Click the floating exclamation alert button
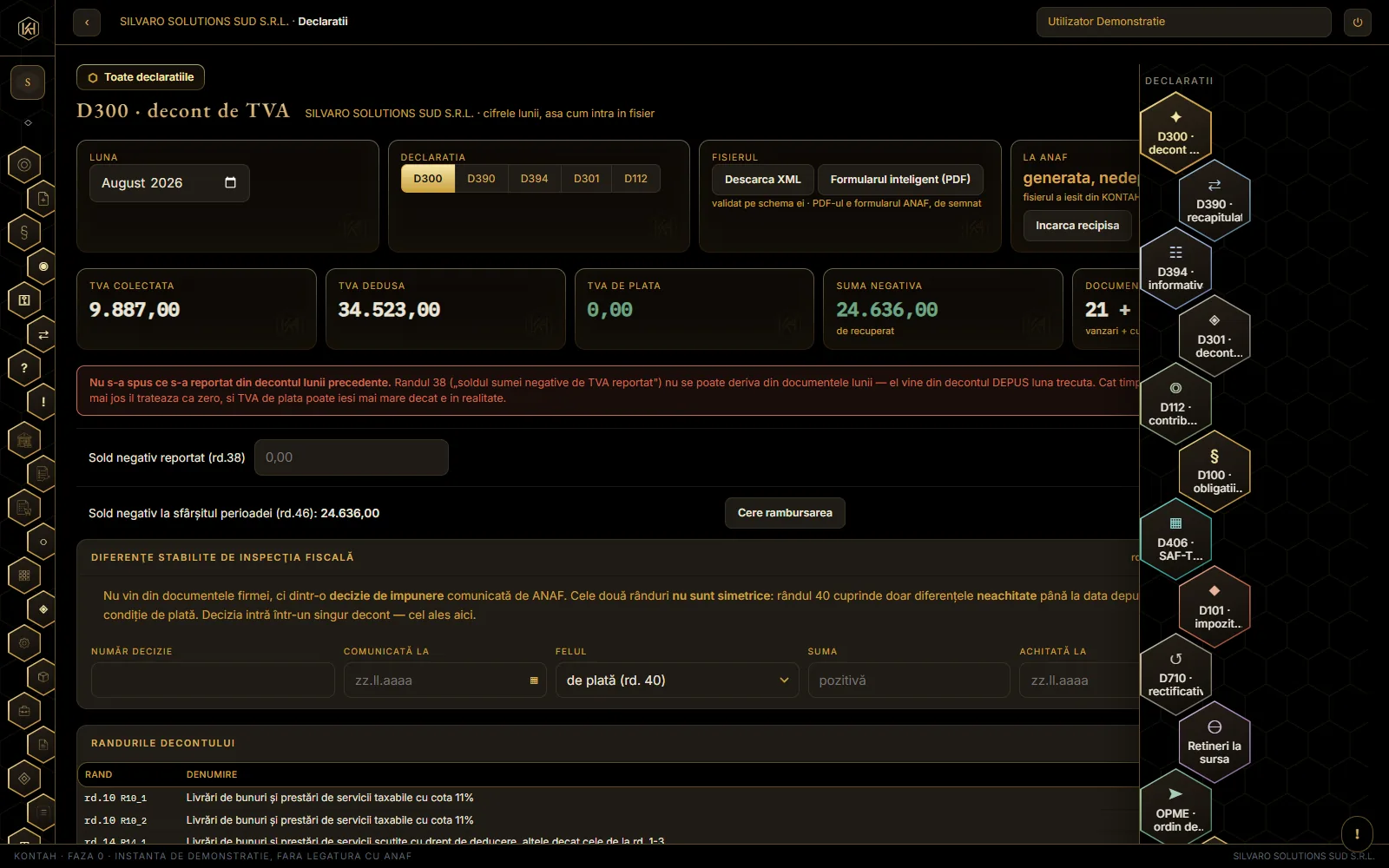Screen dimensions: 1389x868 1357,833
